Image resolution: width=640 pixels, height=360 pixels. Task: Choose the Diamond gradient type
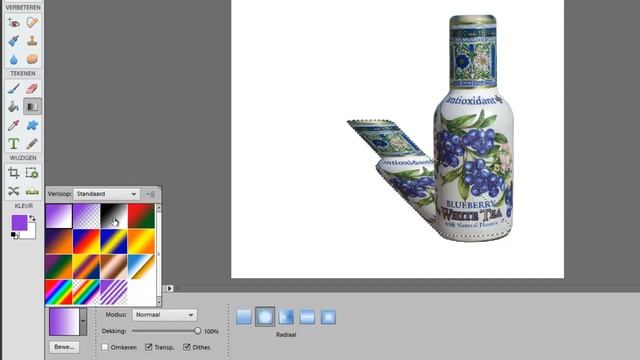click(x=329, y=317)
